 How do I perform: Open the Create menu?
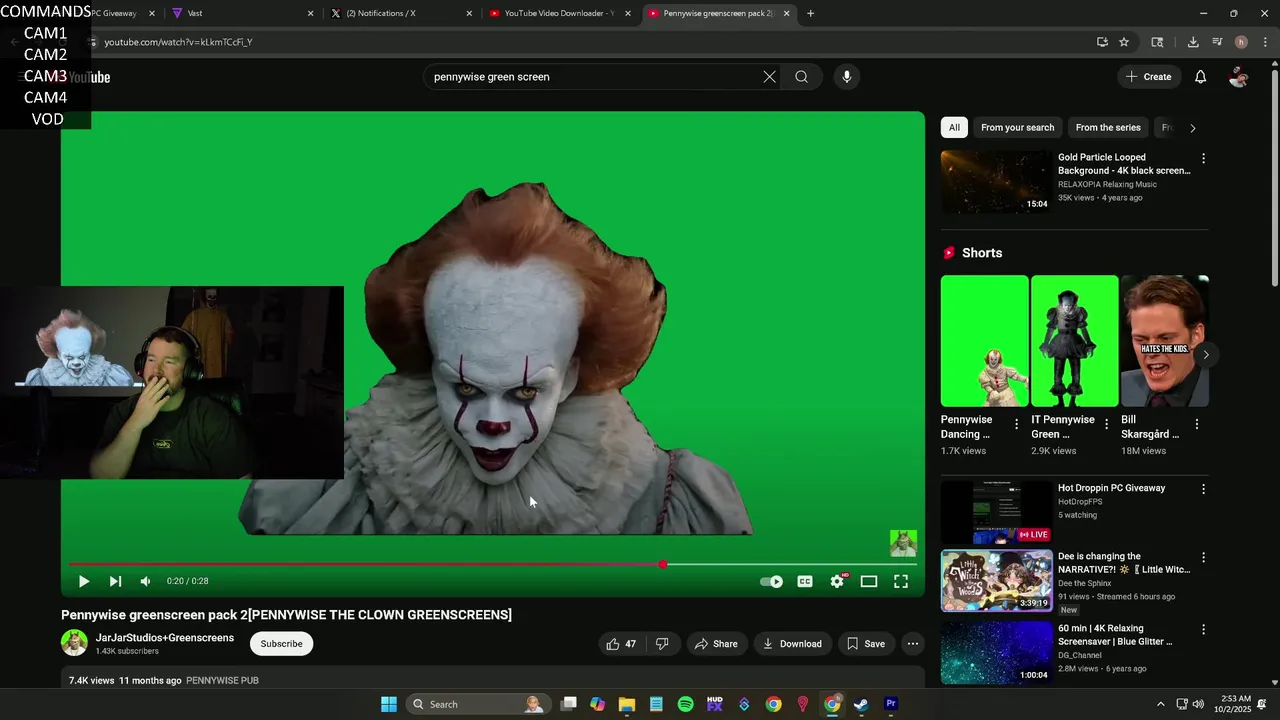click(1148, 77)
